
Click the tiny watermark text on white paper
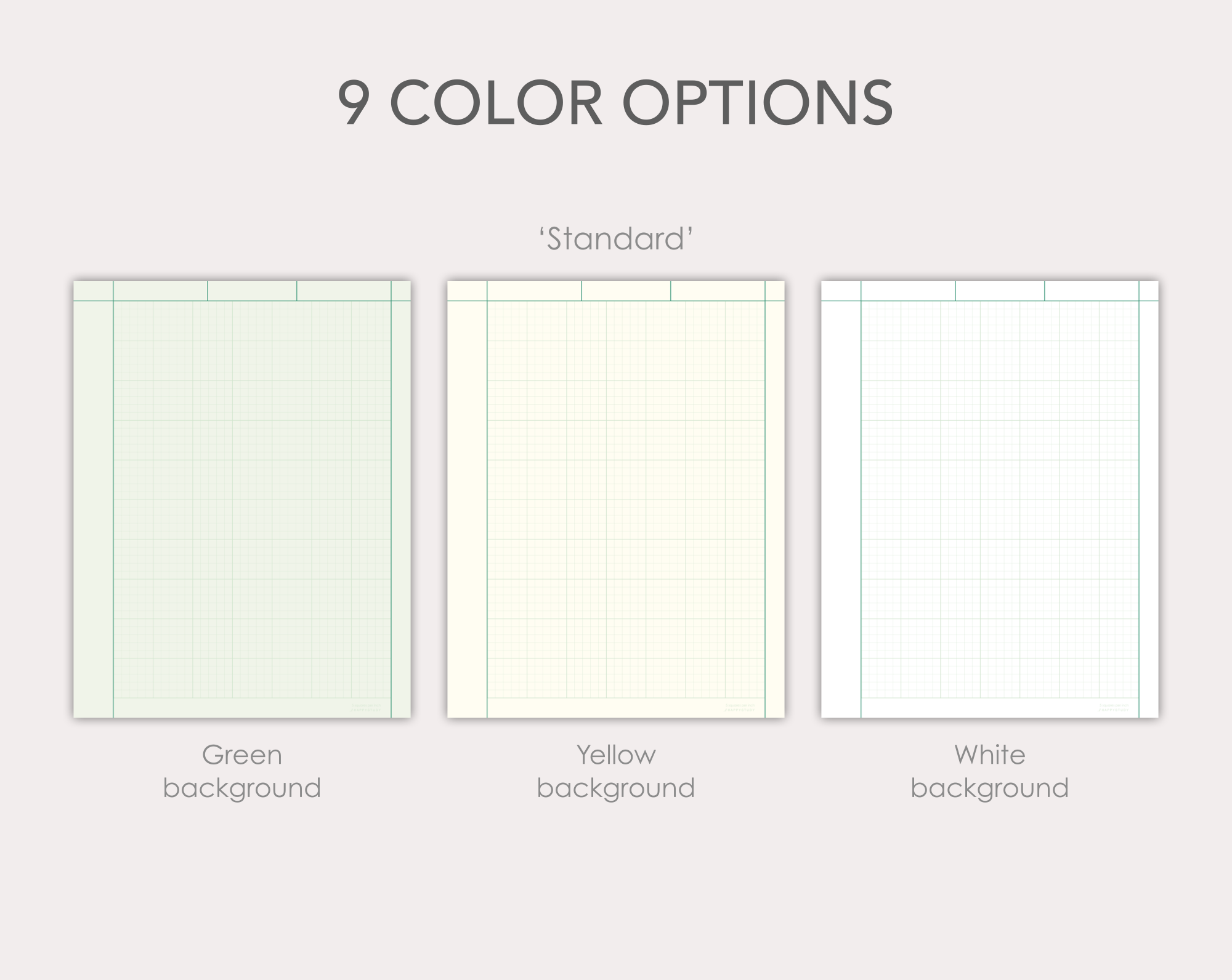click(1114, 708)
